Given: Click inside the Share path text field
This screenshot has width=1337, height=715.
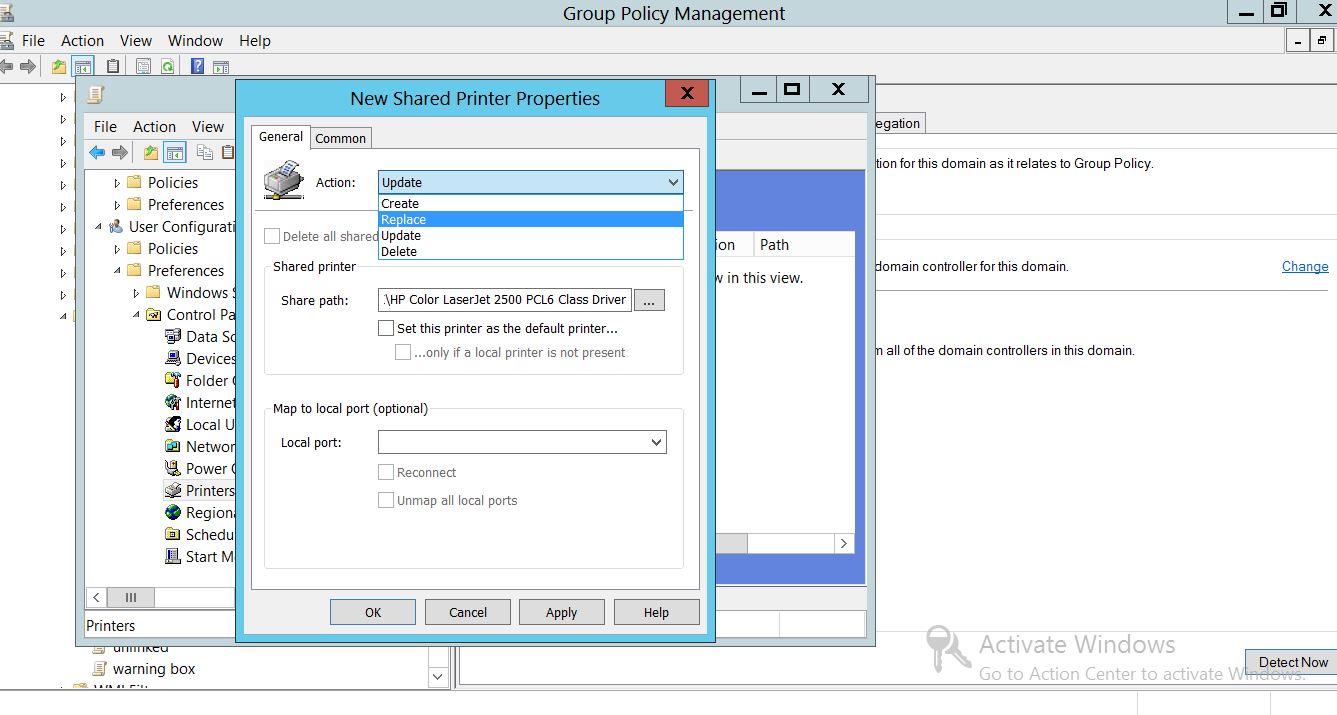Looking at the screenshot, I should pos(504,300).
